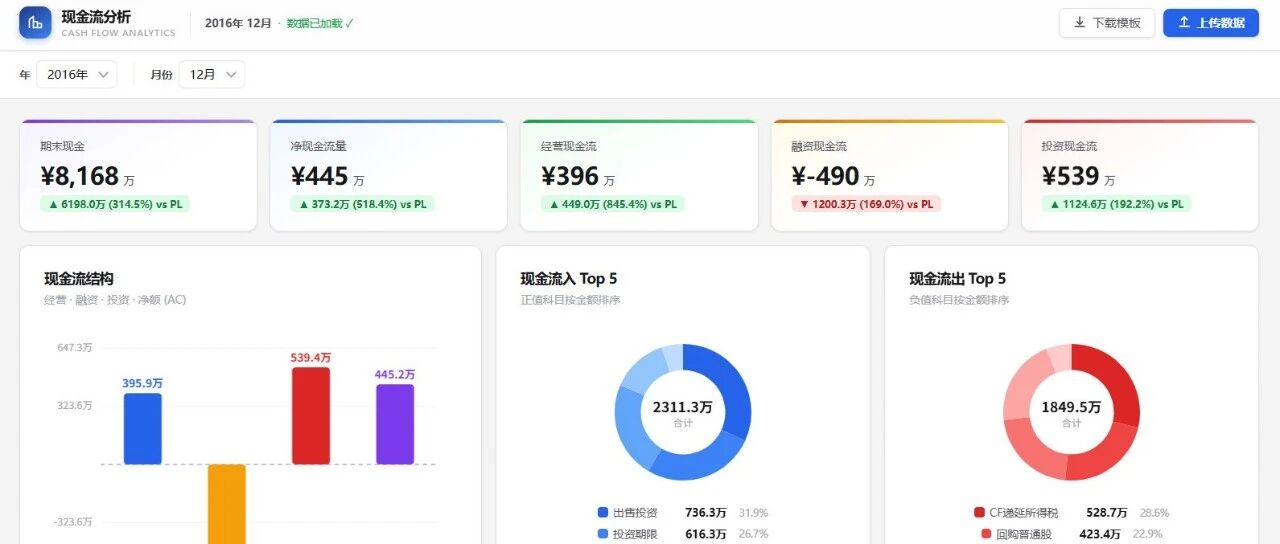1280x544 pixels.
Task: Click the red 539.4万 bar in chart
Action: pos(311,415)
